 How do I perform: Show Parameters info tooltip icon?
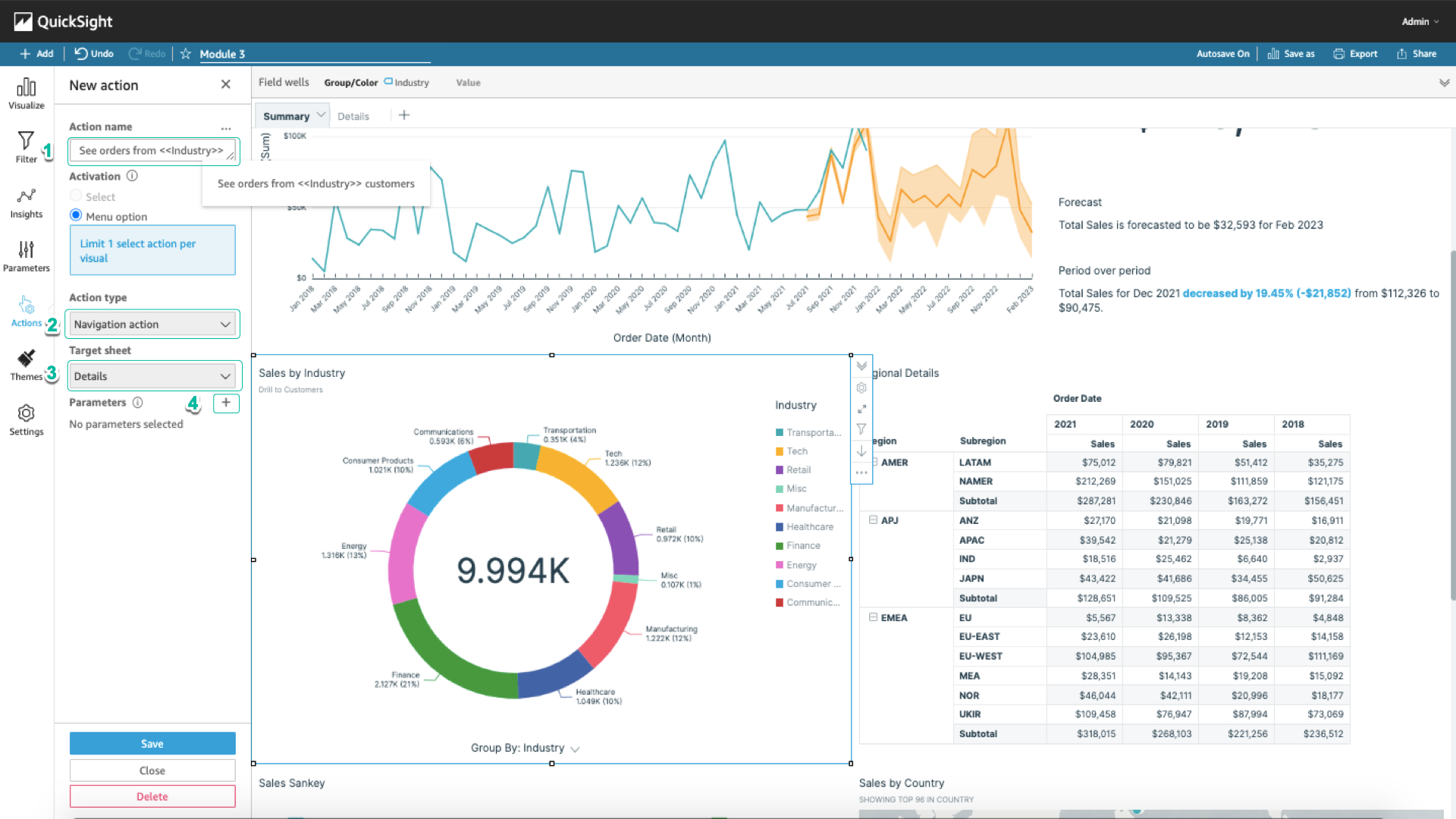coord(137,403)
